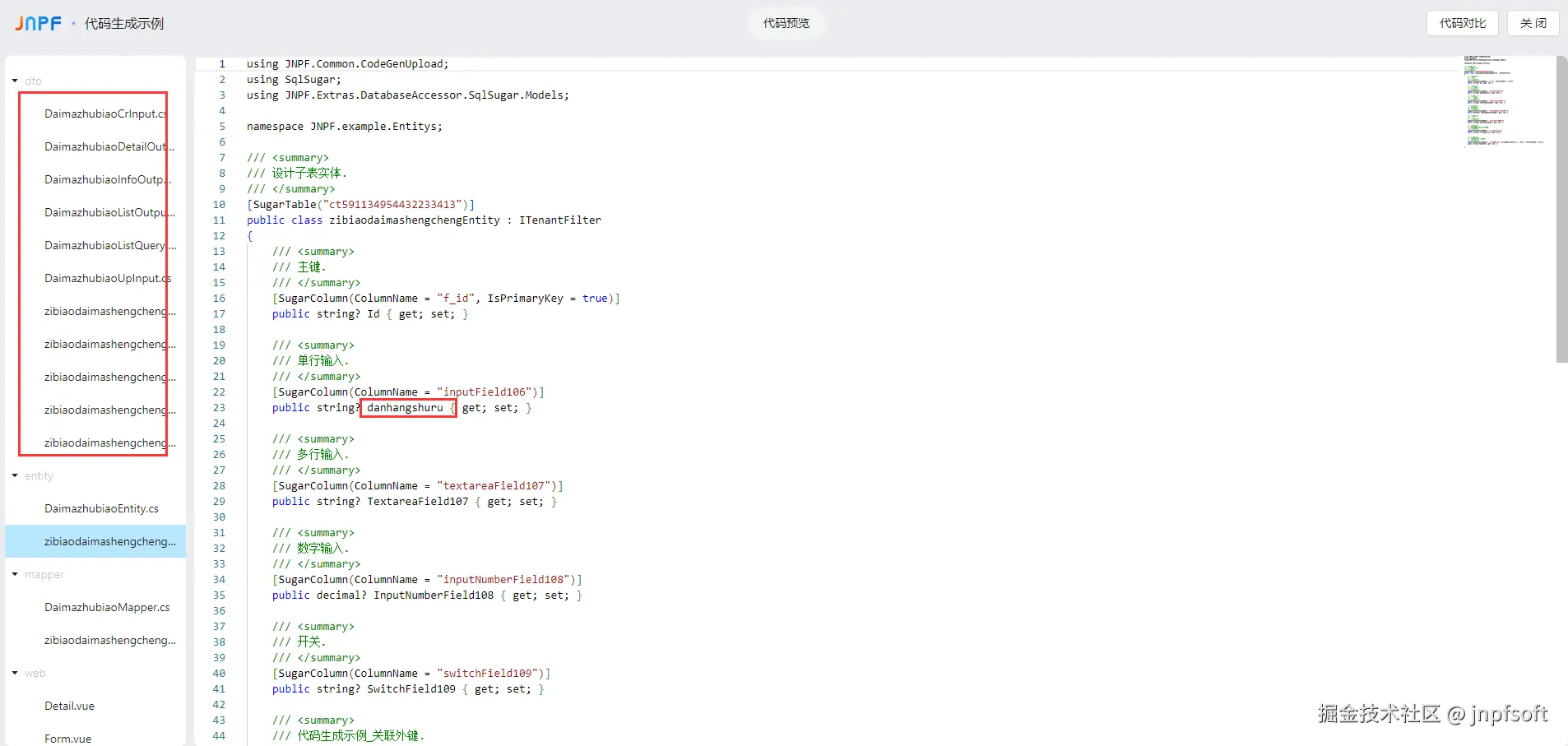1568x746 pixels.
Task: Click the SwitchField109 property name
Action: point(411,689)
